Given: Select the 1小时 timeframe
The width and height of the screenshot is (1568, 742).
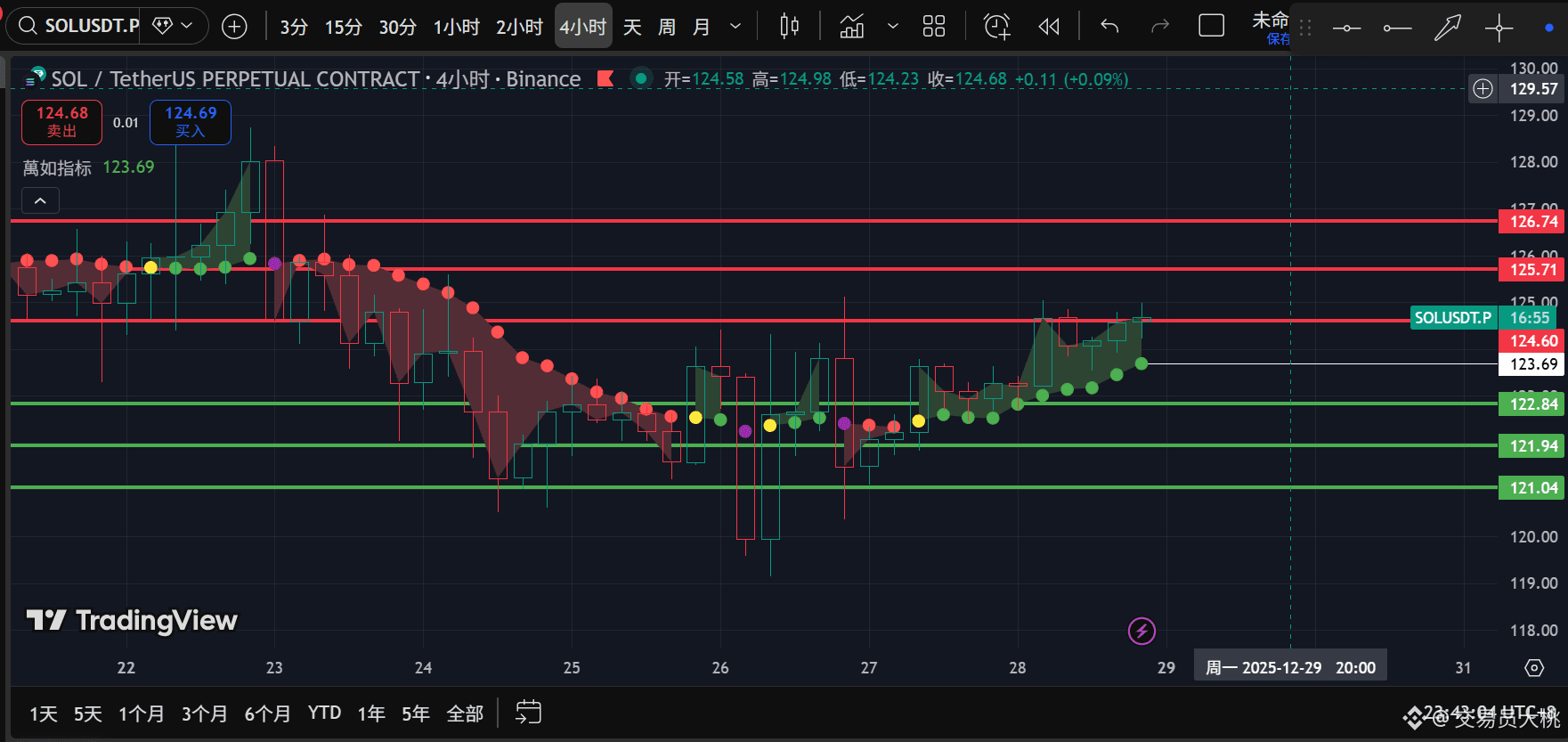Looking at the screenshot, I should click(x=457, y=28).
